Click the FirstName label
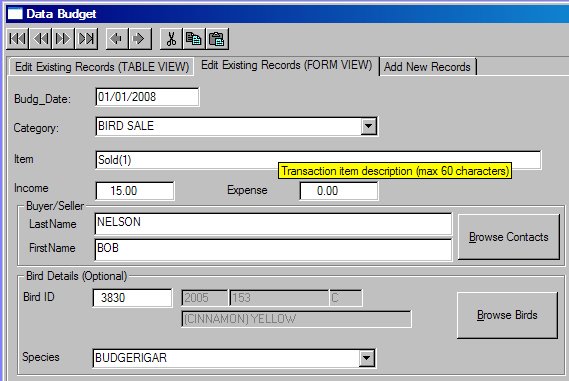Screen dimensions: 569x381 52,248
